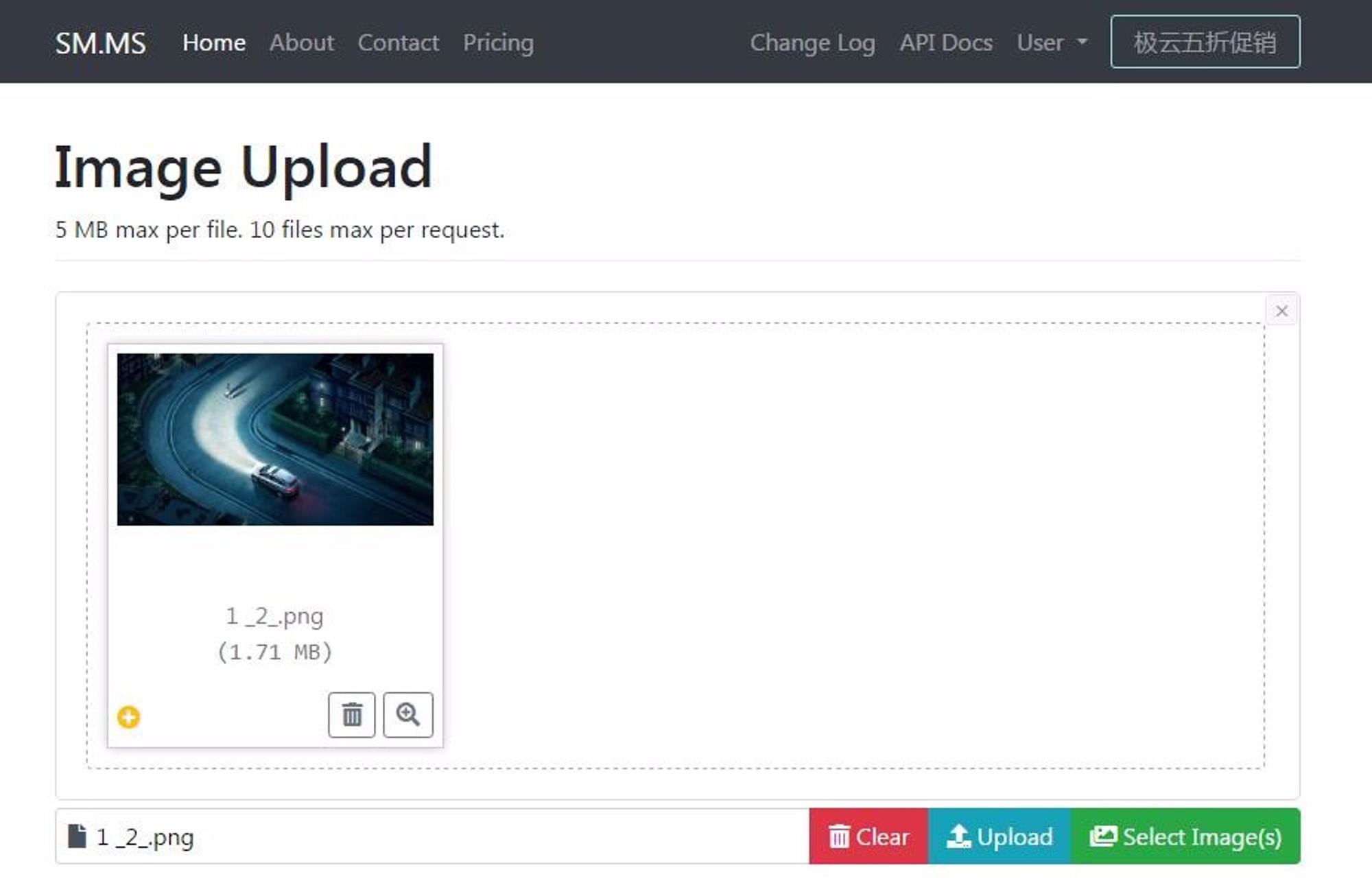Close the image preview panel with X
The width and height of the screenshot is (1372, 894).
(x=1281, y=311)
